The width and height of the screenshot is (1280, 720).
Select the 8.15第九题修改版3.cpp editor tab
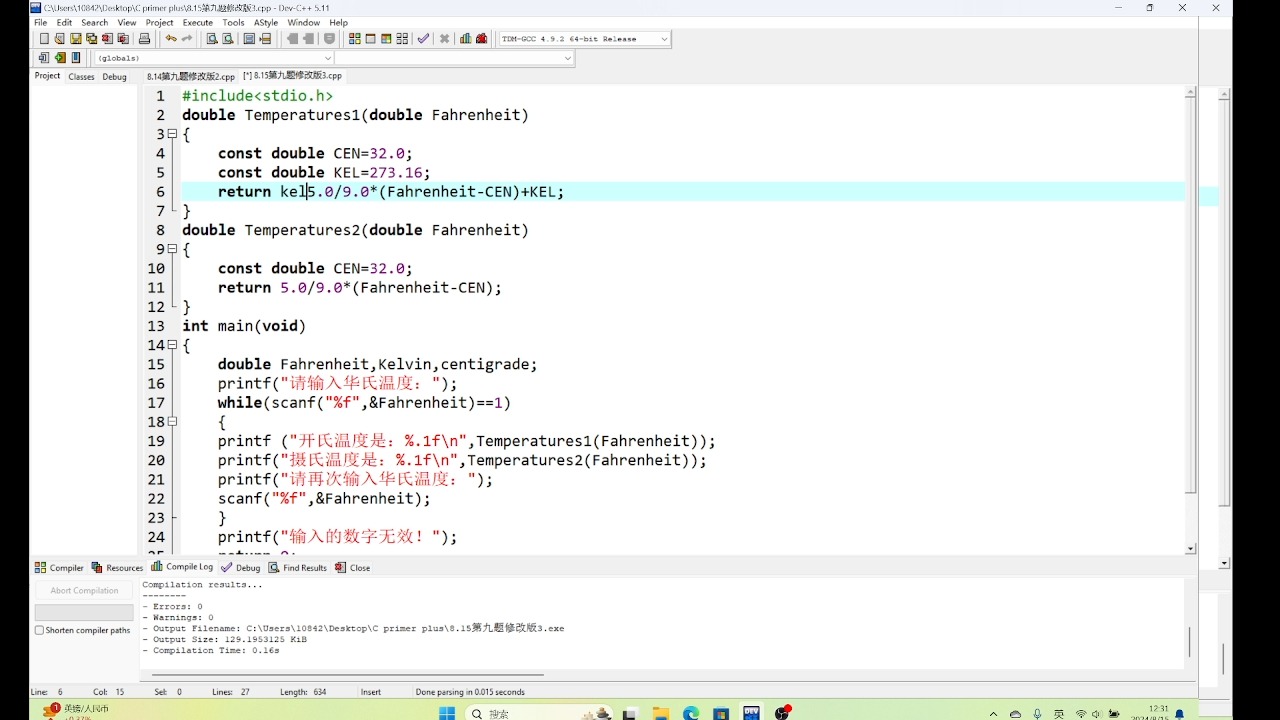[x=292, y=76]
